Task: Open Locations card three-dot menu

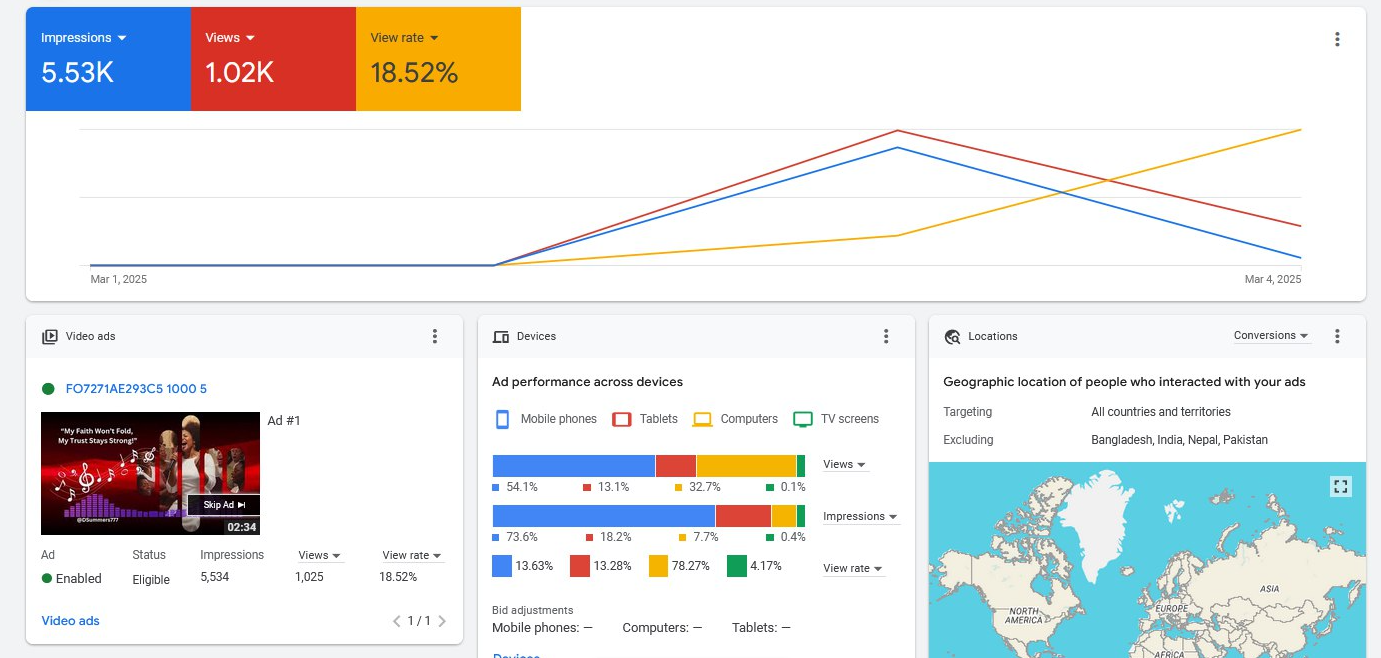Action: click(x=1337, y=336)
